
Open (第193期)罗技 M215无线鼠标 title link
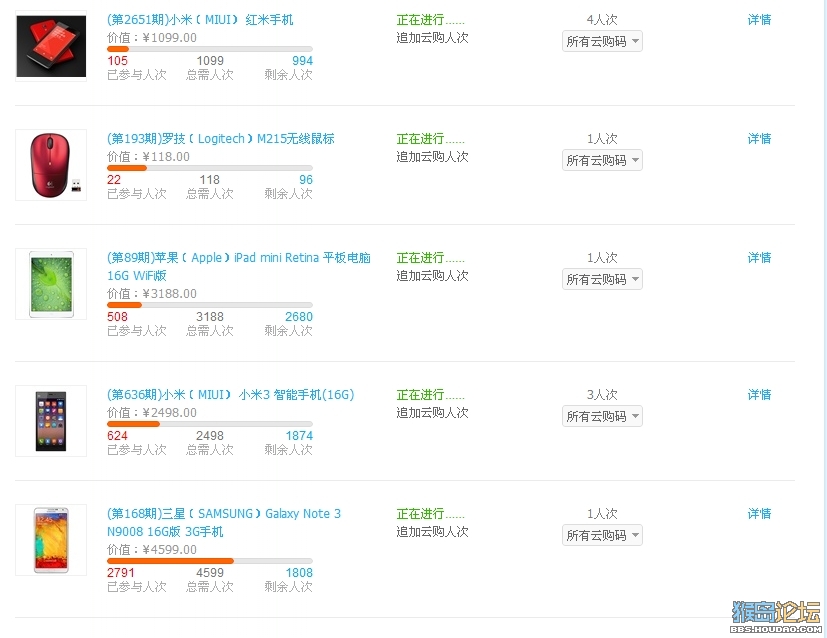point(220,139)
